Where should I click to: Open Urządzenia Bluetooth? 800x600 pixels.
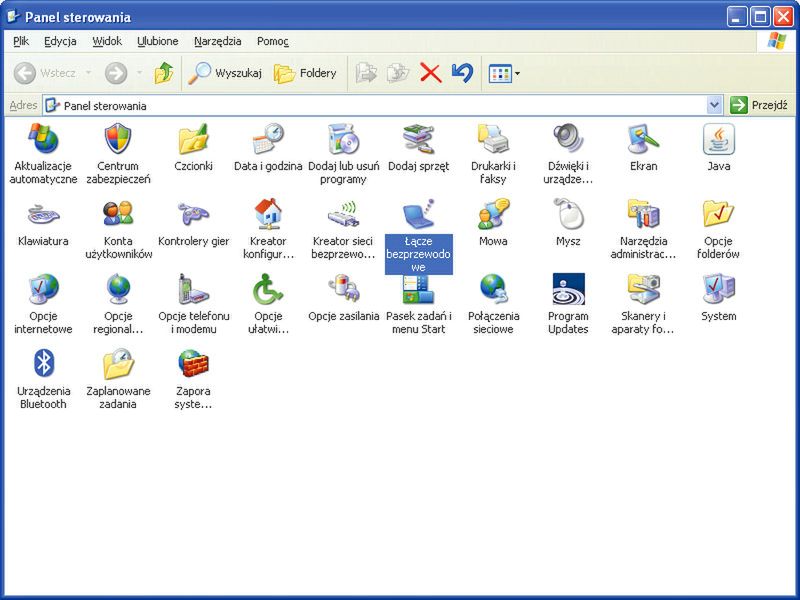[x=43, y=378]
